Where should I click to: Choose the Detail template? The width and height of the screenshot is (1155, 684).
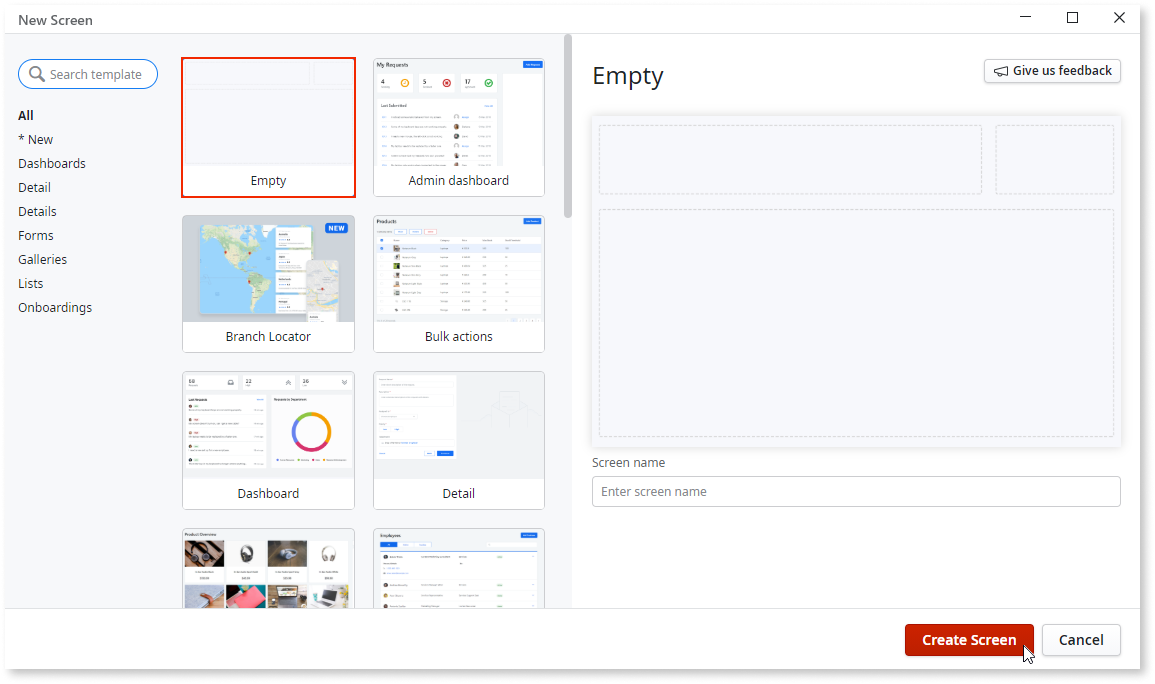click(458, 440)
